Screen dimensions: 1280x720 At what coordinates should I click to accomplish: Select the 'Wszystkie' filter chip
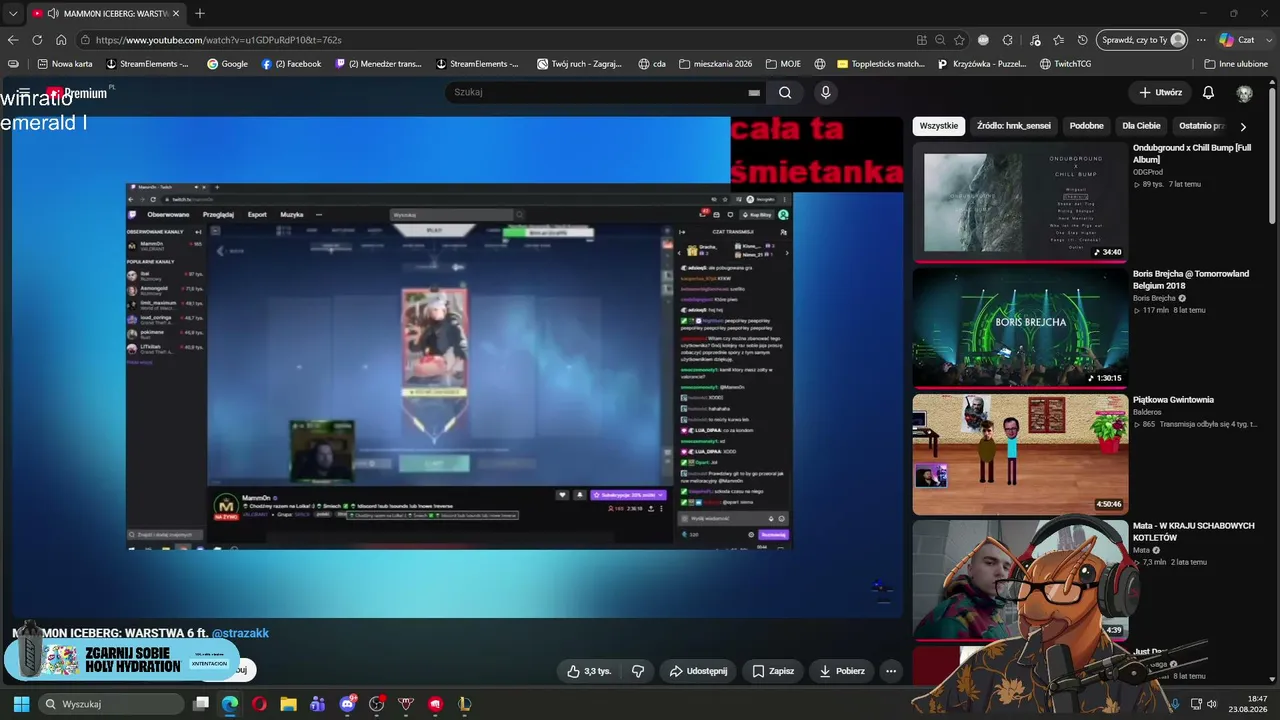[939, 126]
